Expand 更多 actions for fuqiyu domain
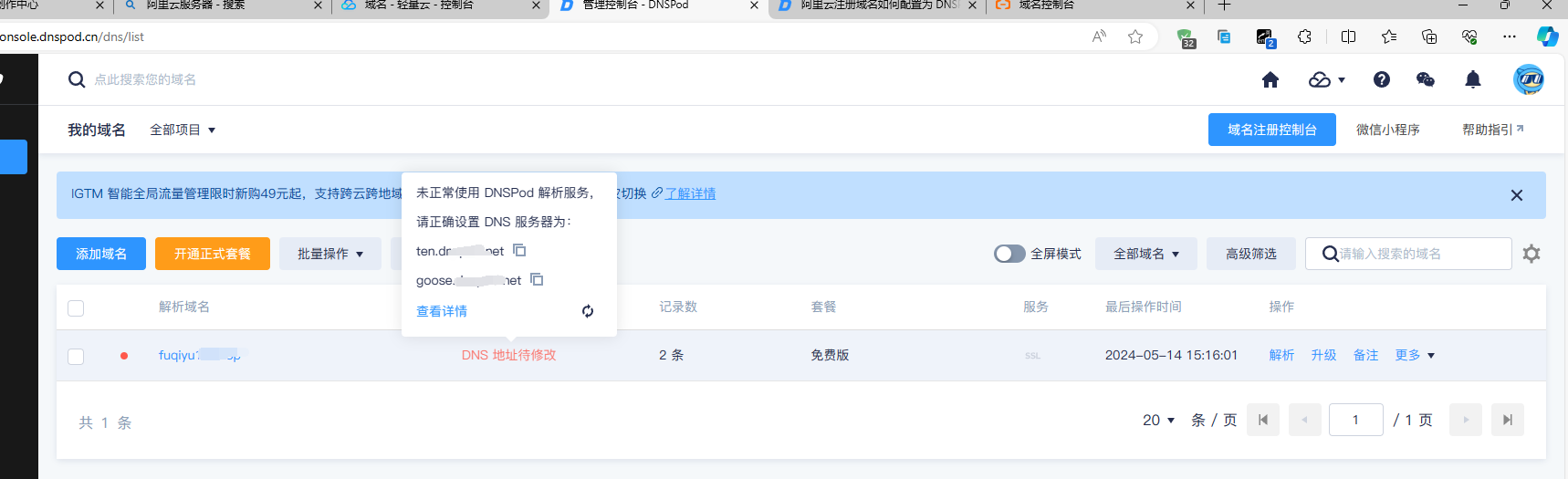1568x479 pixels. click(x=1415, y=355)
